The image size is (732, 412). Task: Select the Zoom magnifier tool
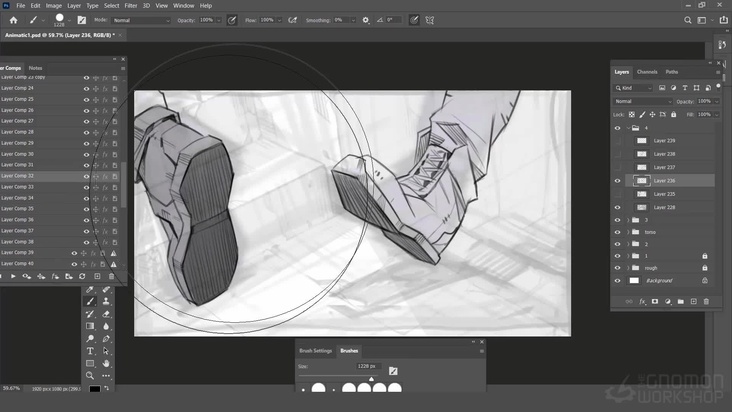(x=90, y=376)
